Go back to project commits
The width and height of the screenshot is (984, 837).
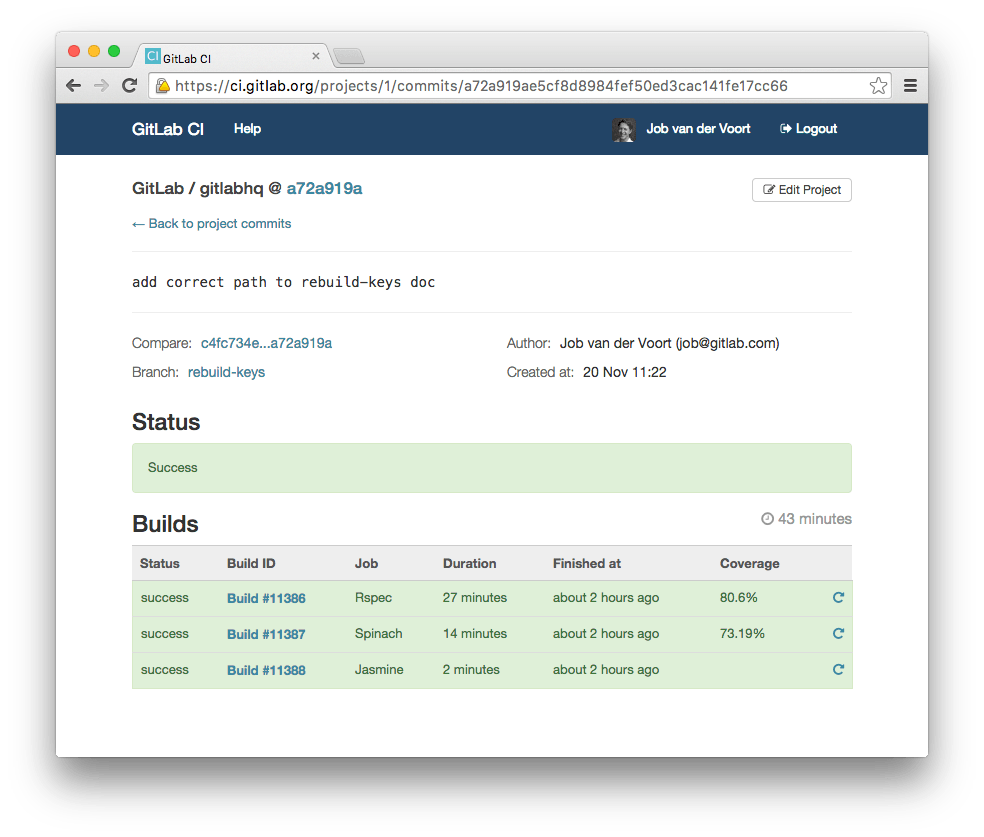coord(211,224)
